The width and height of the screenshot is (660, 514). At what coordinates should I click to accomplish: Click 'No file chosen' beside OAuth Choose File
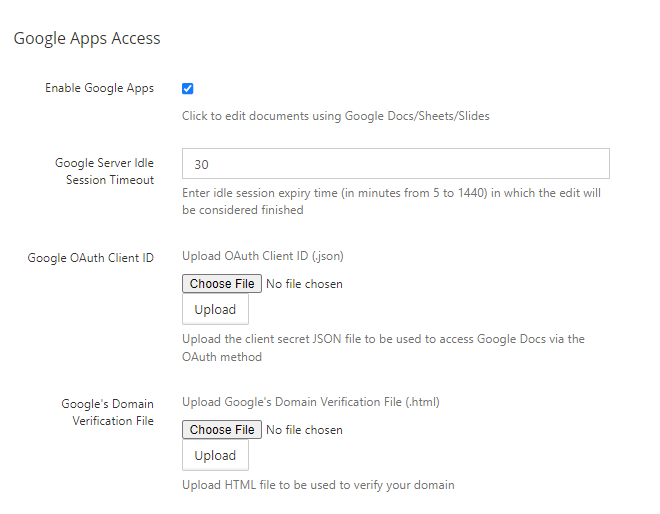(x=304, y=284)
